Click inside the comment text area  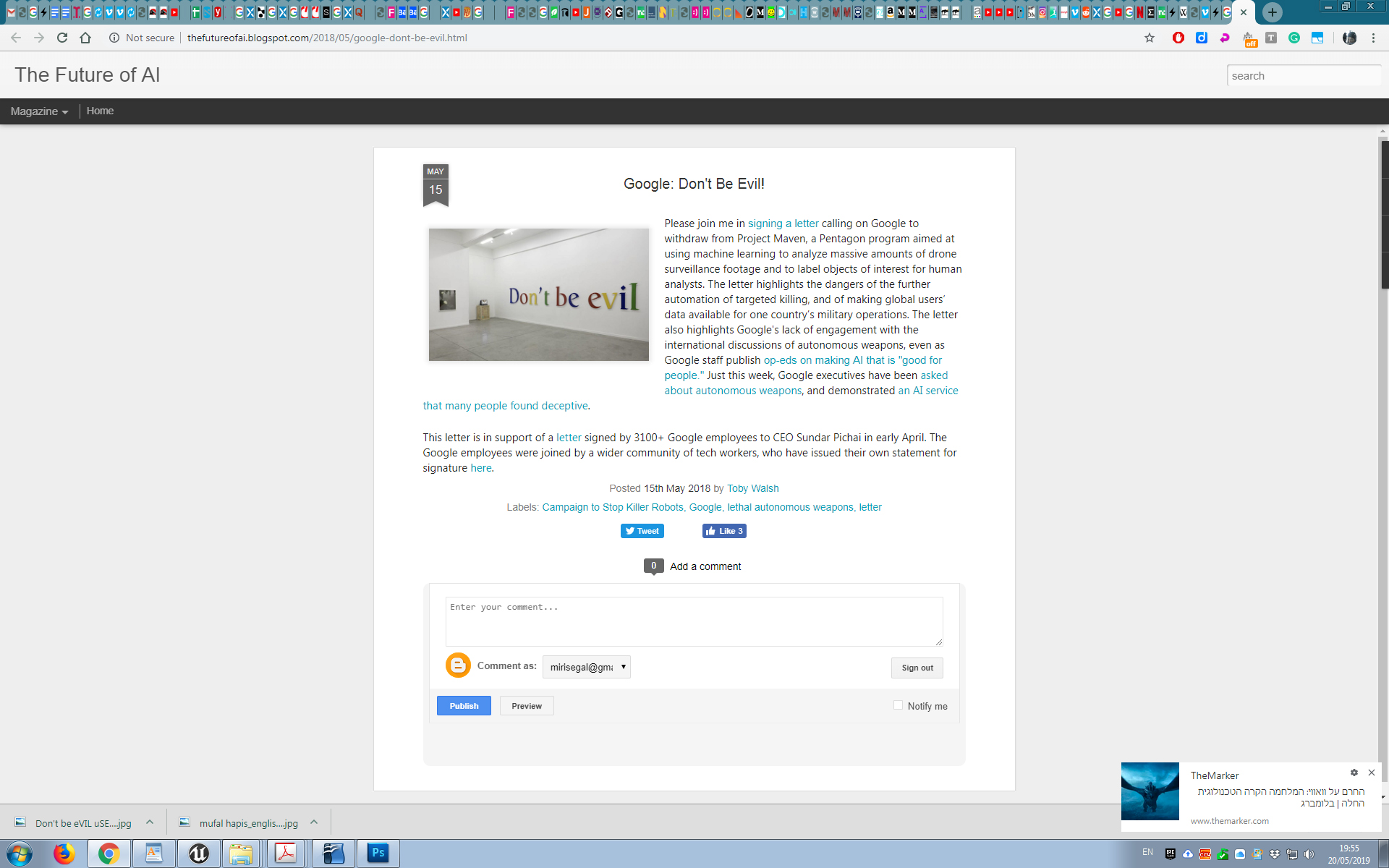pos(693,621)
